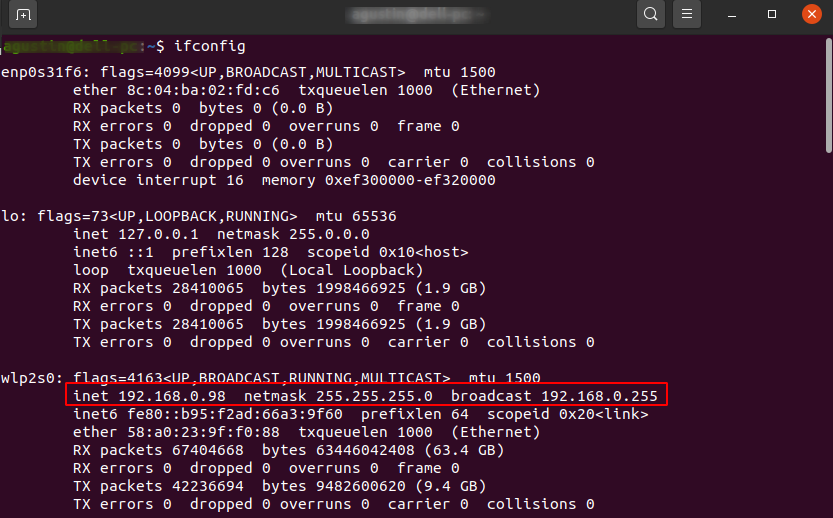The image size is (833, 518).
Task: Maximize the terminal window
Action: point(772,14)
